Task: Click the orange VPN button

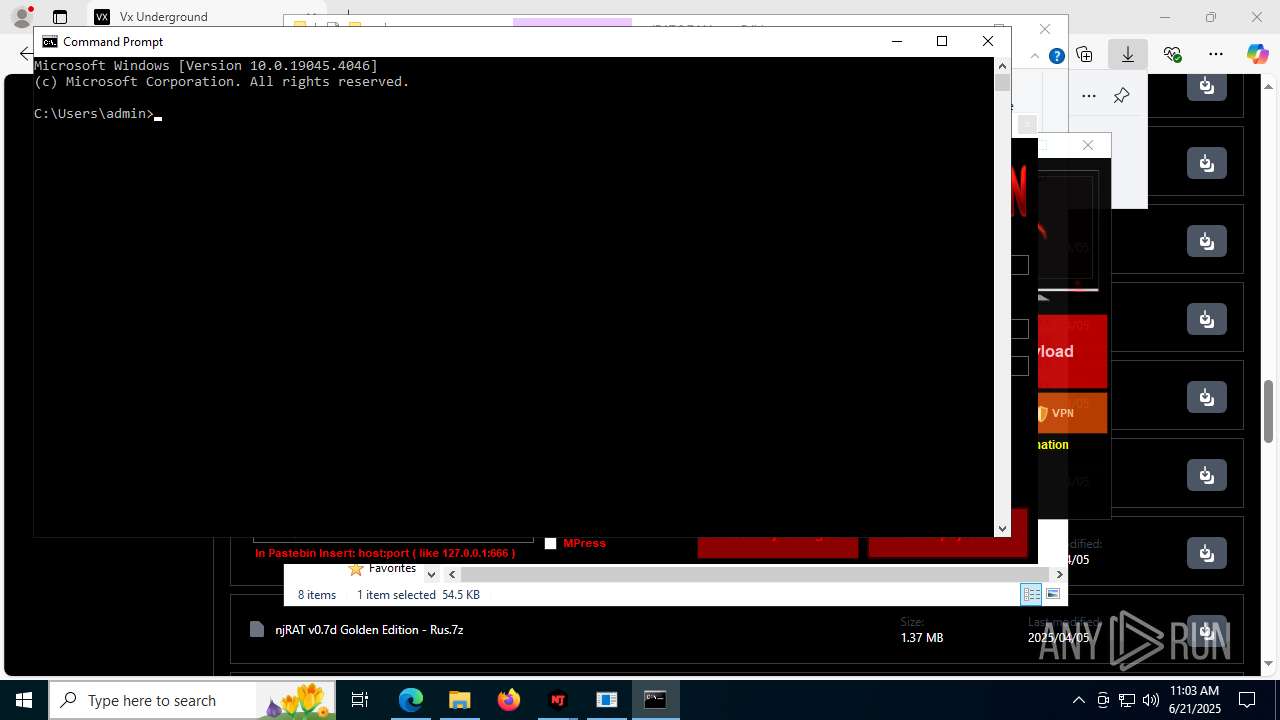Action: [1071, 413]
